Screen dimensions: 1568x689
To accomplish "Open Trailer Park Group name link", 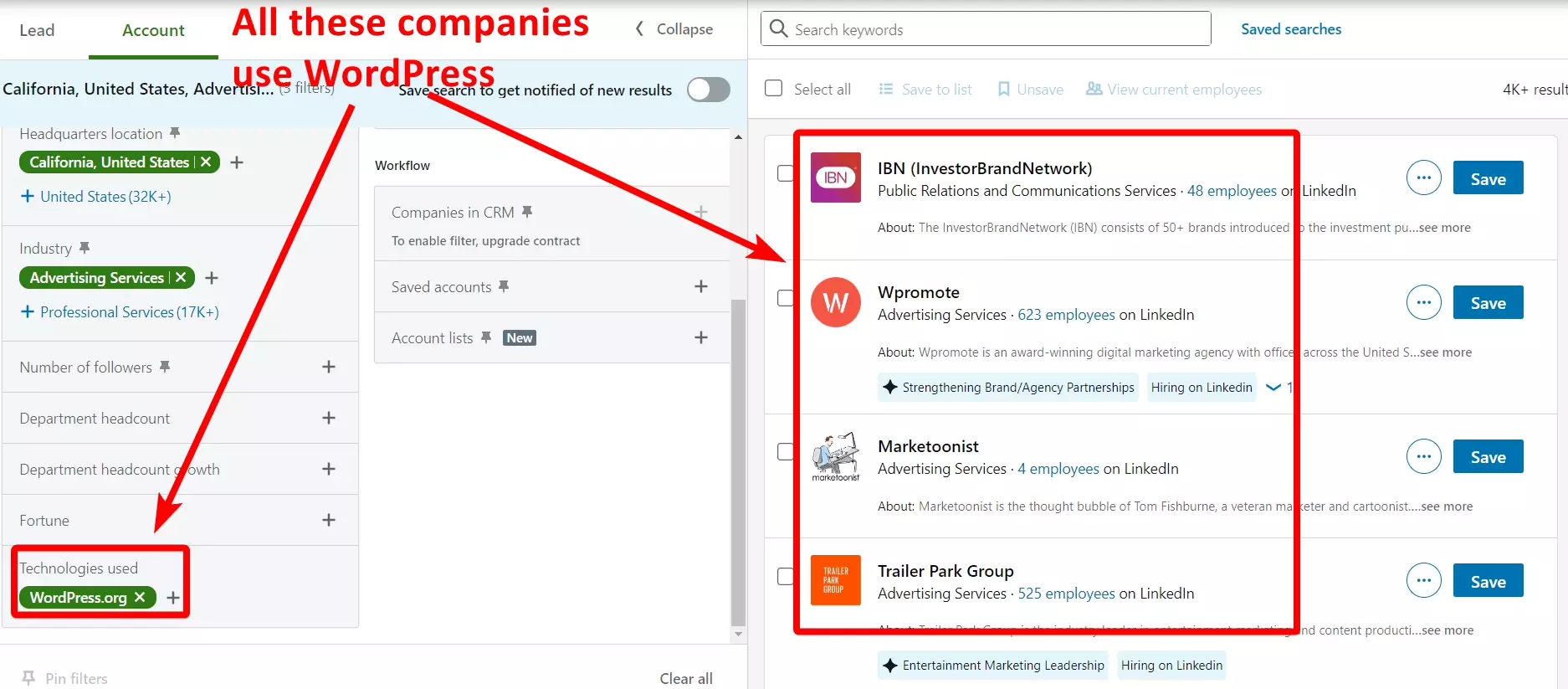I will point(945,571).
